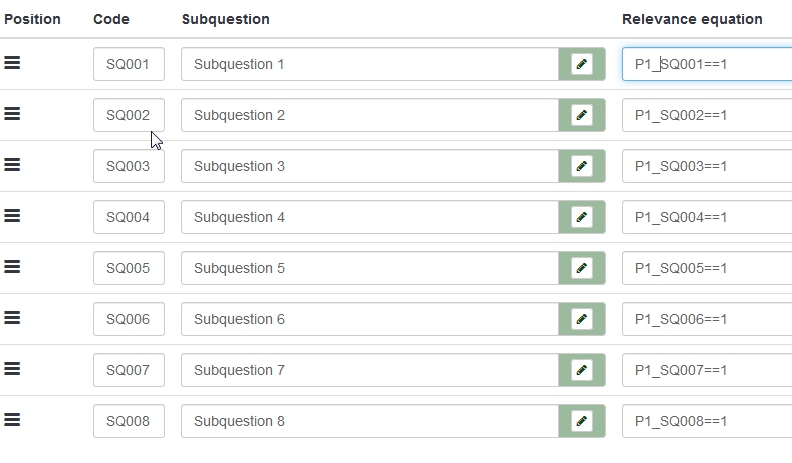Click the drag handle for row SQ001
The image size is (792, 463).
[x=12, y=63]
